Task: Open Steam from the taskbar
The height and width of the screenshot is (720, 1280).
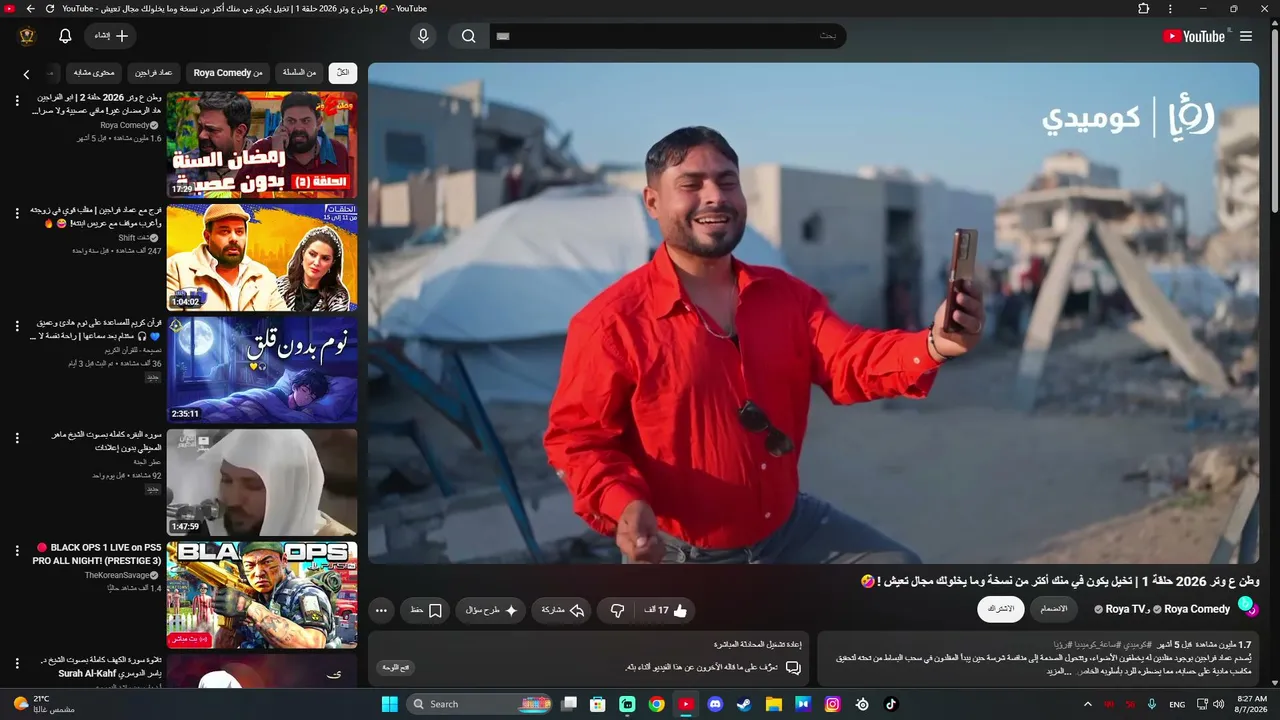Action: [744, 704]
